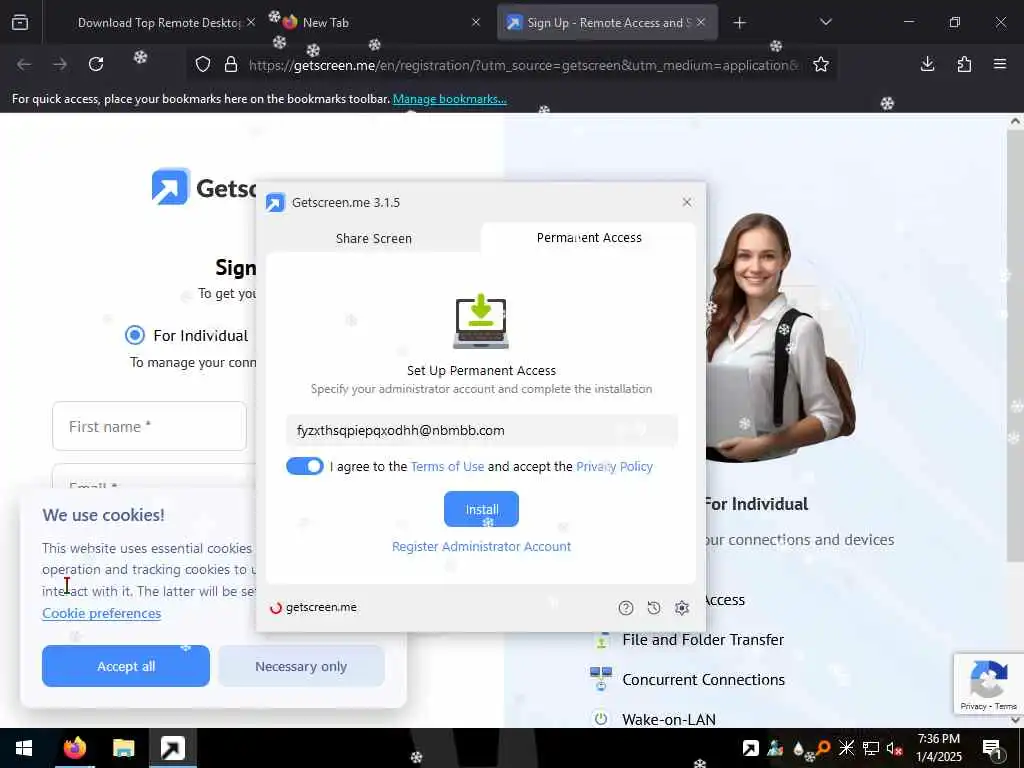List all tabs dropdown arrow
Image resolution: width=1024 pixels, height=768 pixels.
tap(825, 22)
